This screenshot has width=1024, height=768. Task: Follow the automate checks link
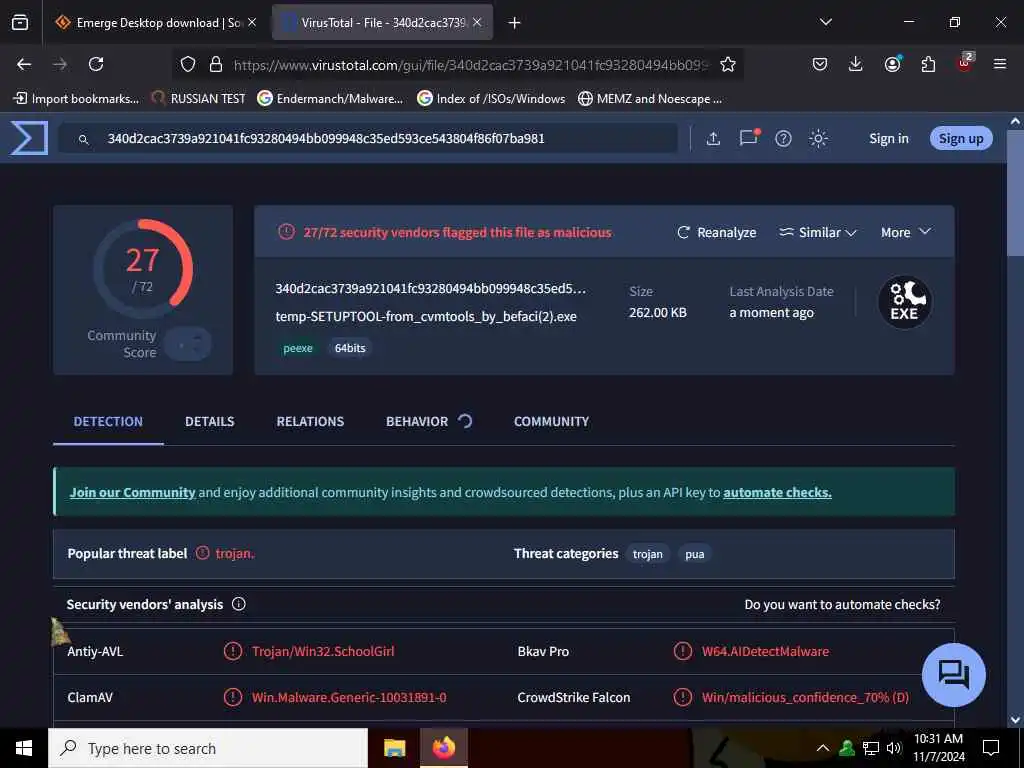(777, 492)
